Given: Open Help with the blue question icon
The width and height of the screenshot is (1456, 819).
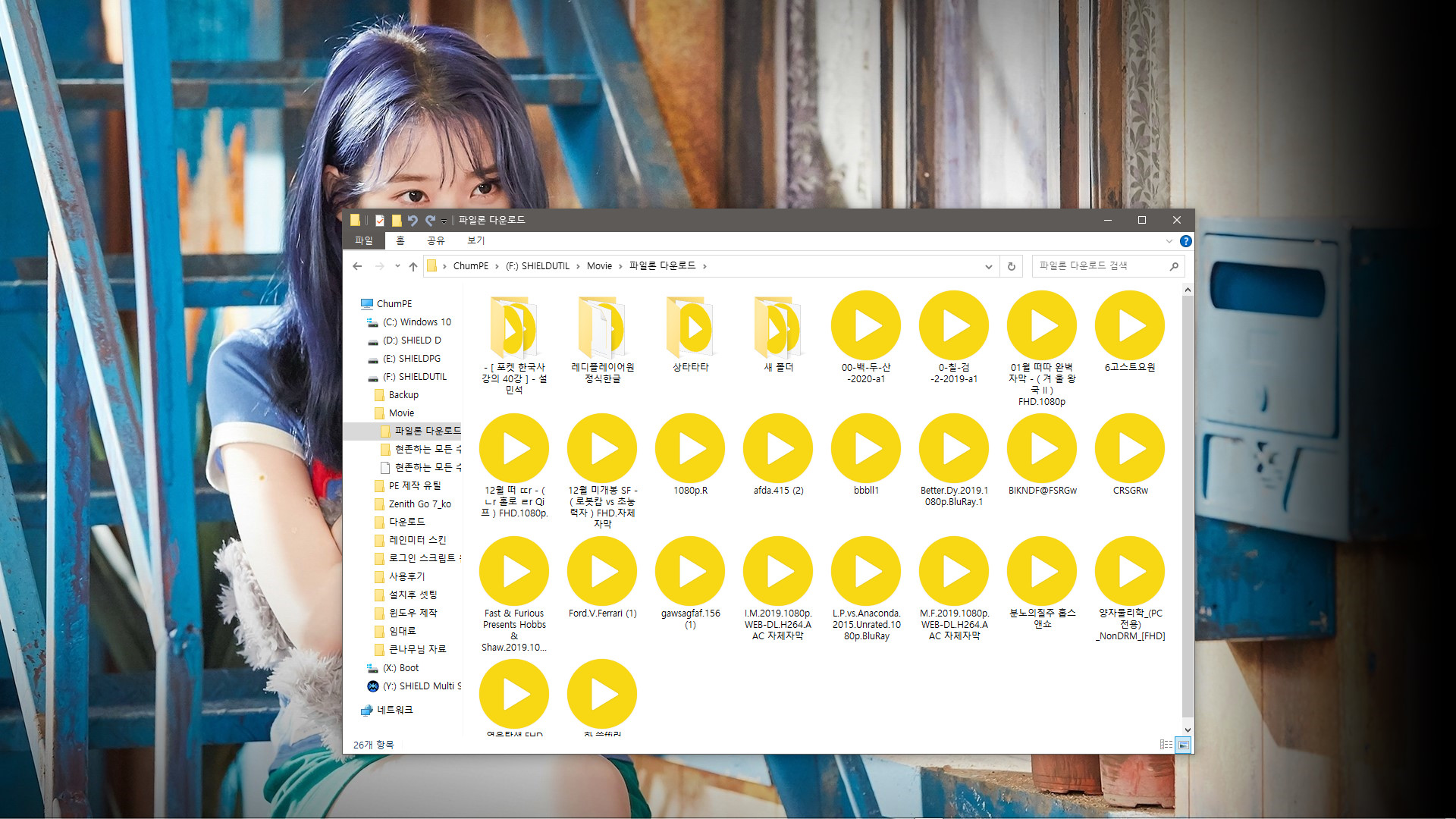Looking at the screenshot, I should click(1185, 241).
